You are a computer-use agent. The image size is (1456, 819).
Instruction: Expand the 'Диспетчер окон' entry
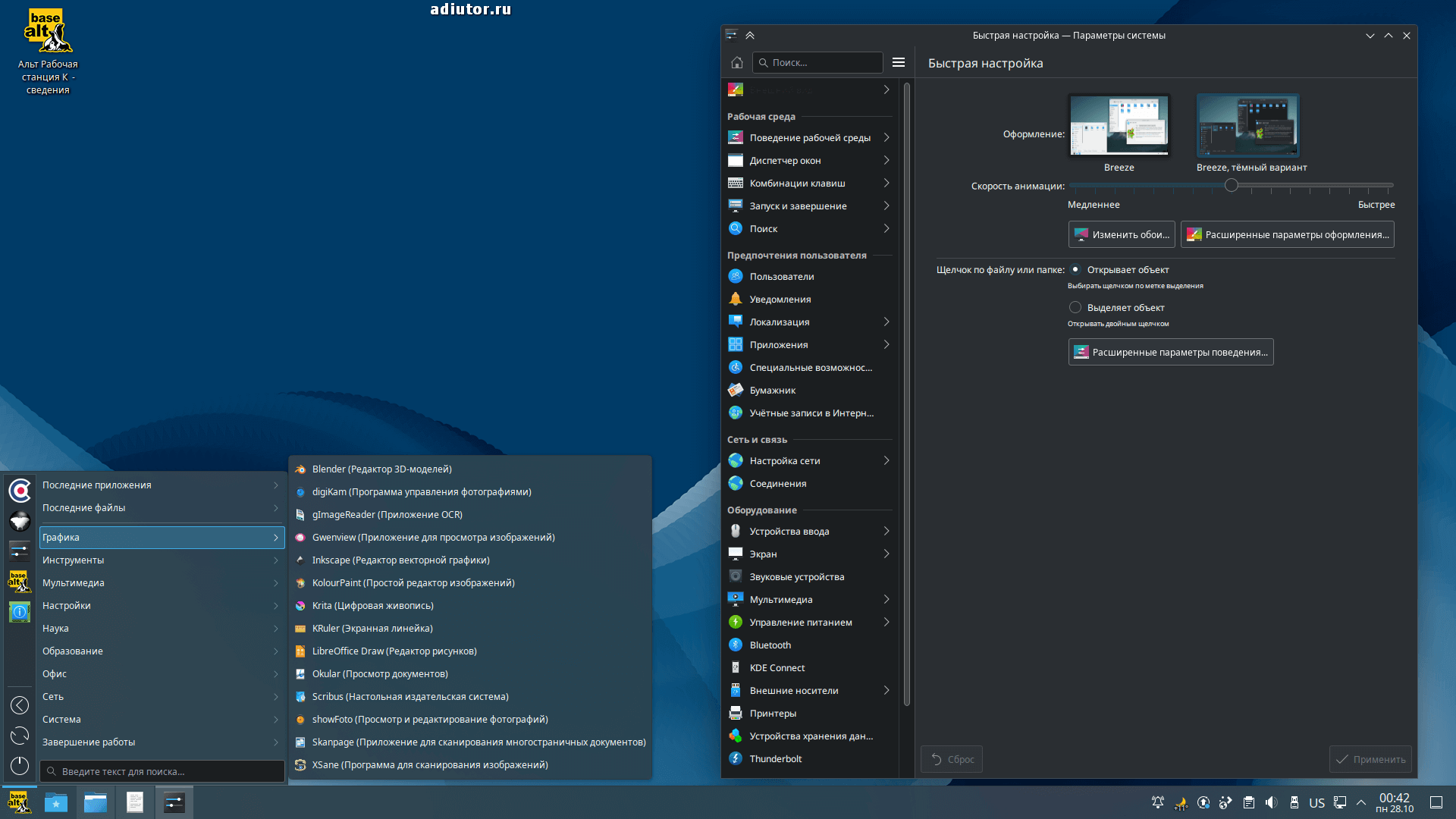[x=809, y=161]
